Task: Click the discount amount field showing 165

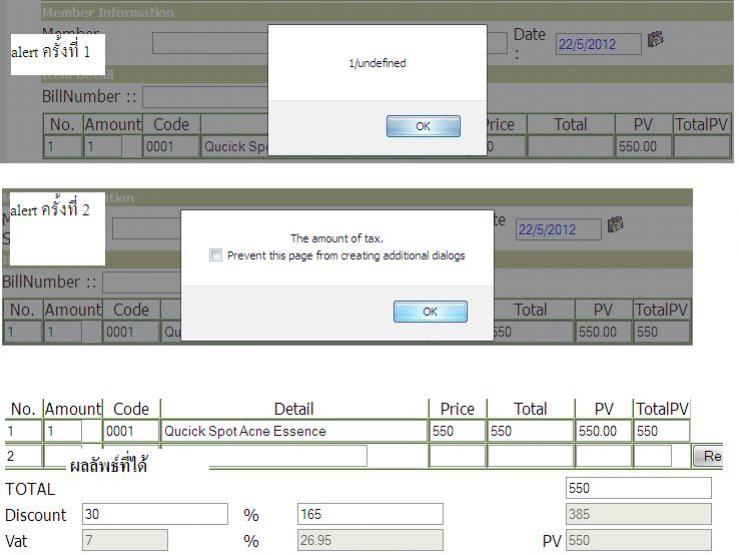Action: point(370,514)
